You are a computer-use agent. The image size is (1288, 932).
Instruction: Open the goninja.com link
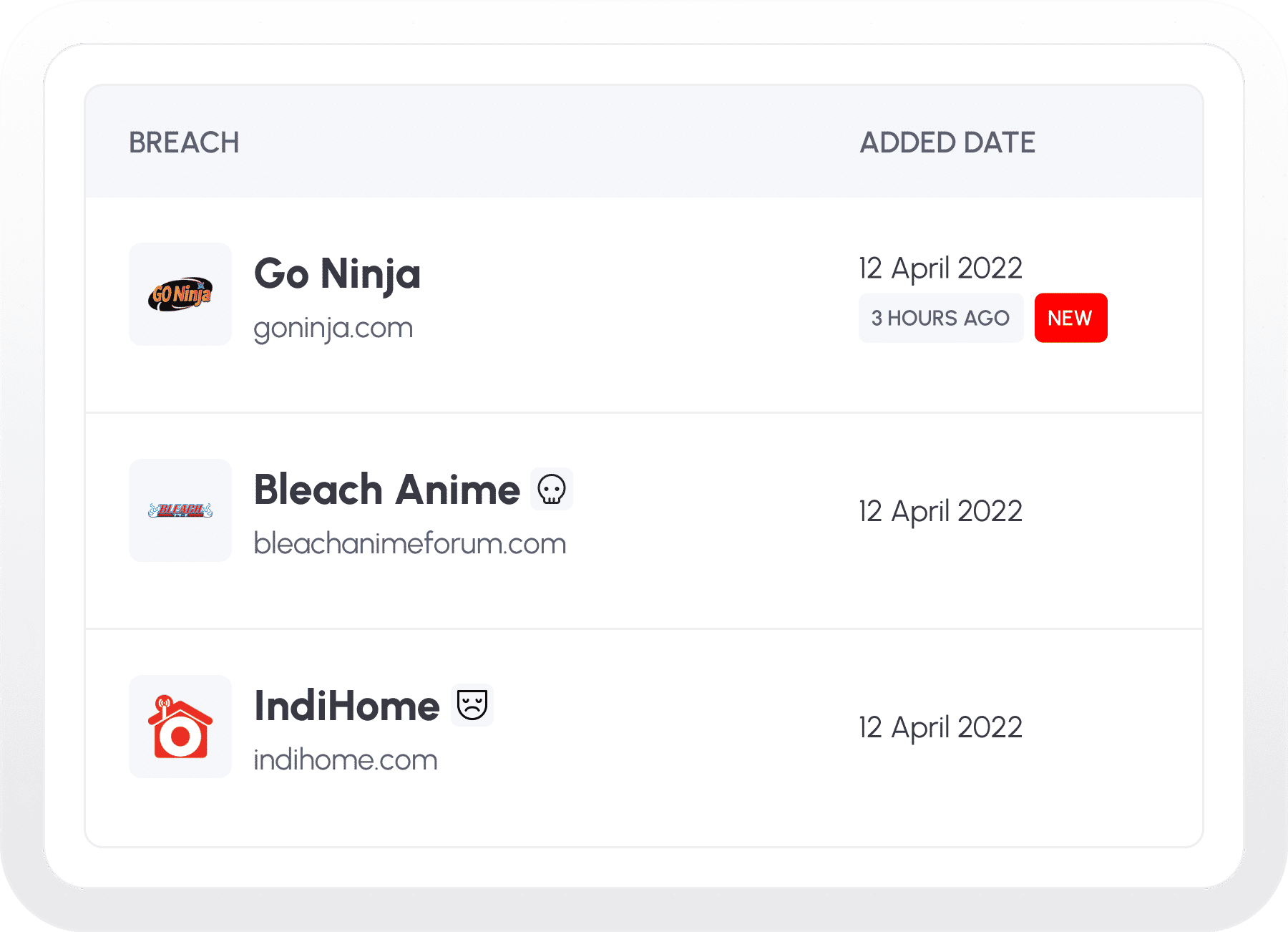tap(333, 329)
